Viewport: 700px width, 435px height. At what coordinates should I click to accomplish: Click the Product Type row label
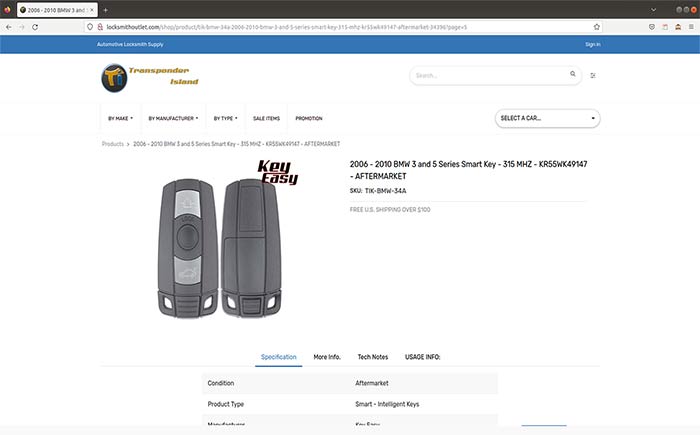pos(225,404)
